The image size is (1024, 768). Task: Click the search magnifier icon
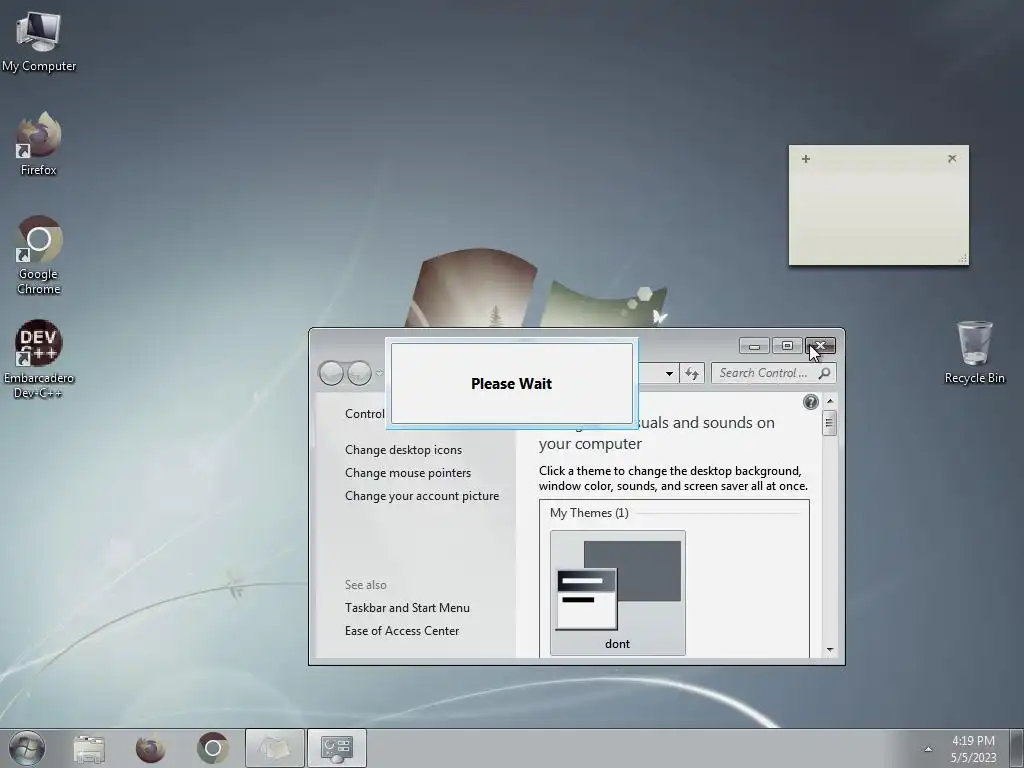(x=825, y=373)
